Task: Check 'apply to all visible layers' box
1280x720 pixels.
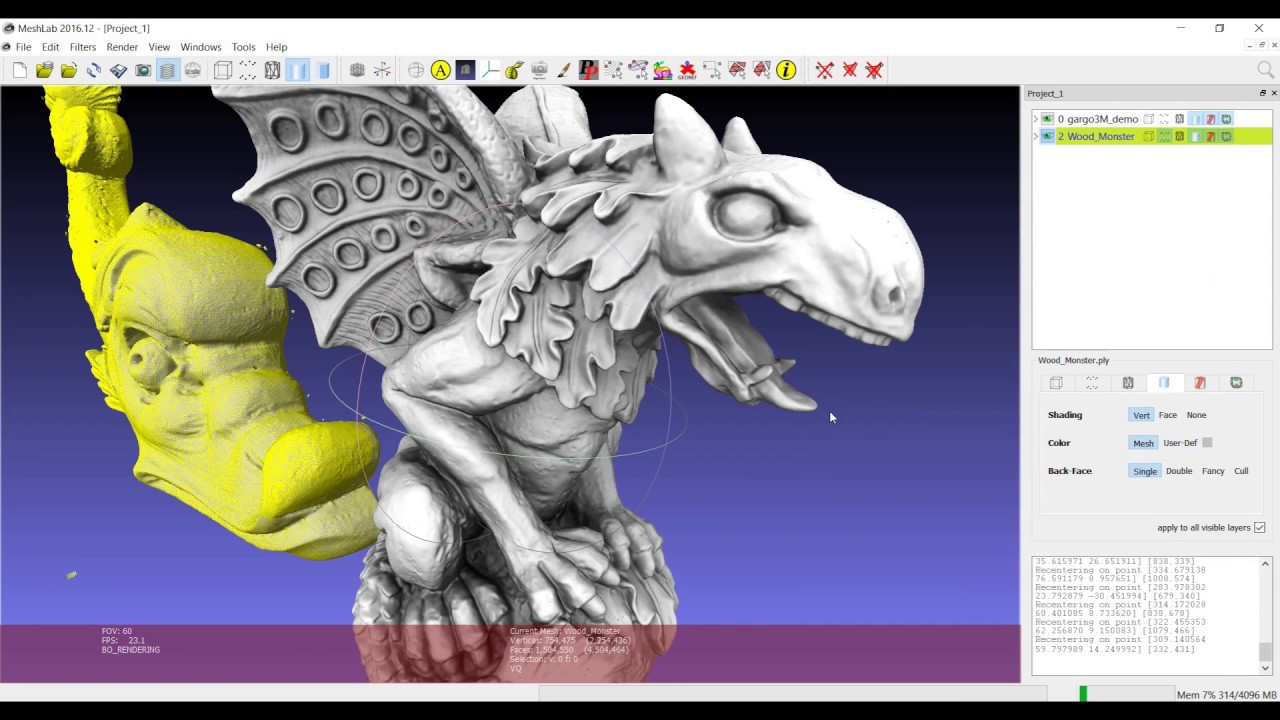Action: click(x=1259, y=527)
